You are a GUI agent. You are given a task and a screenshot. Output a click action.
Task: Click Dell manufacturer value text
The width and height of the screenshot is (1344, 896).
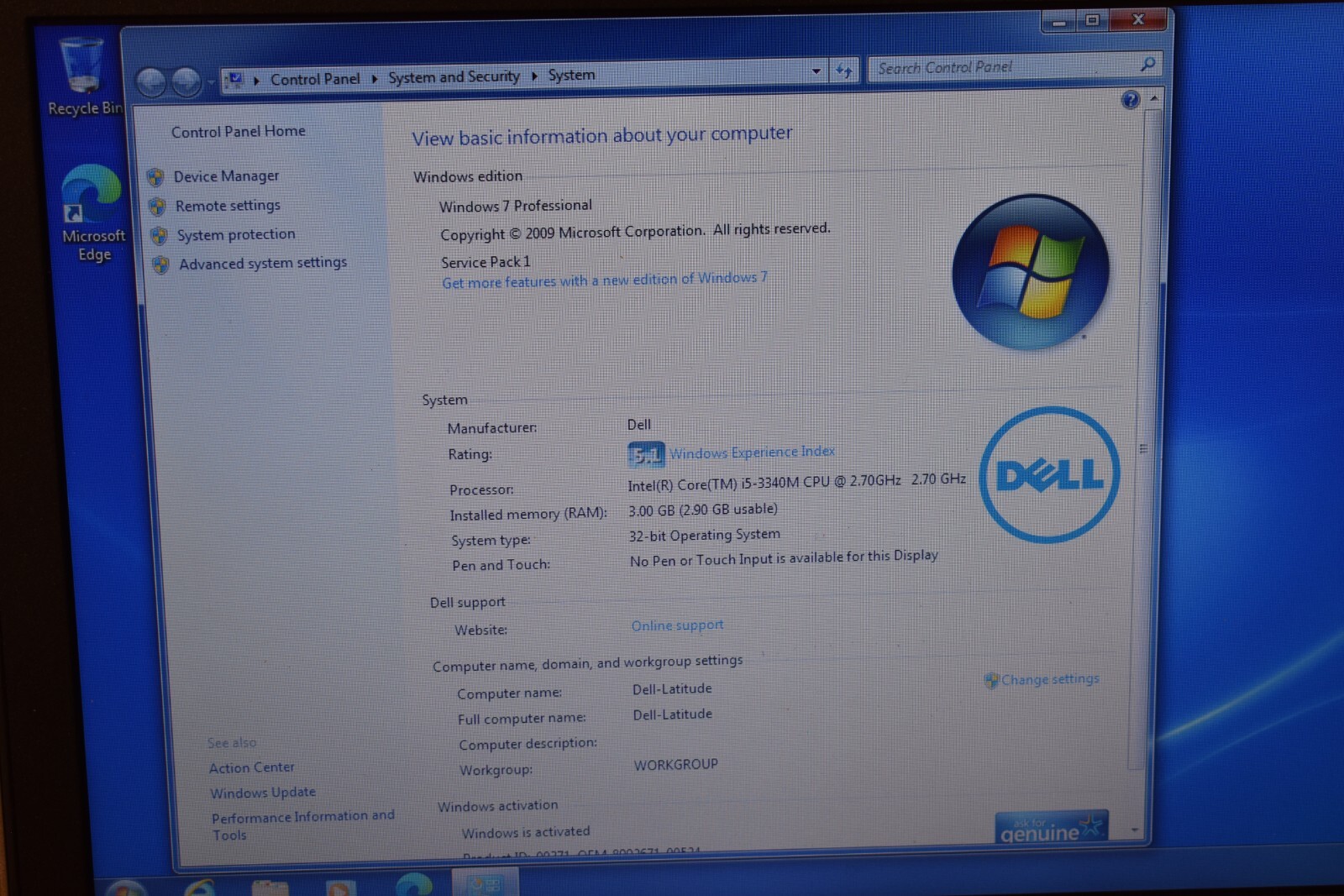pyautogui.click(x=639, y=425)
